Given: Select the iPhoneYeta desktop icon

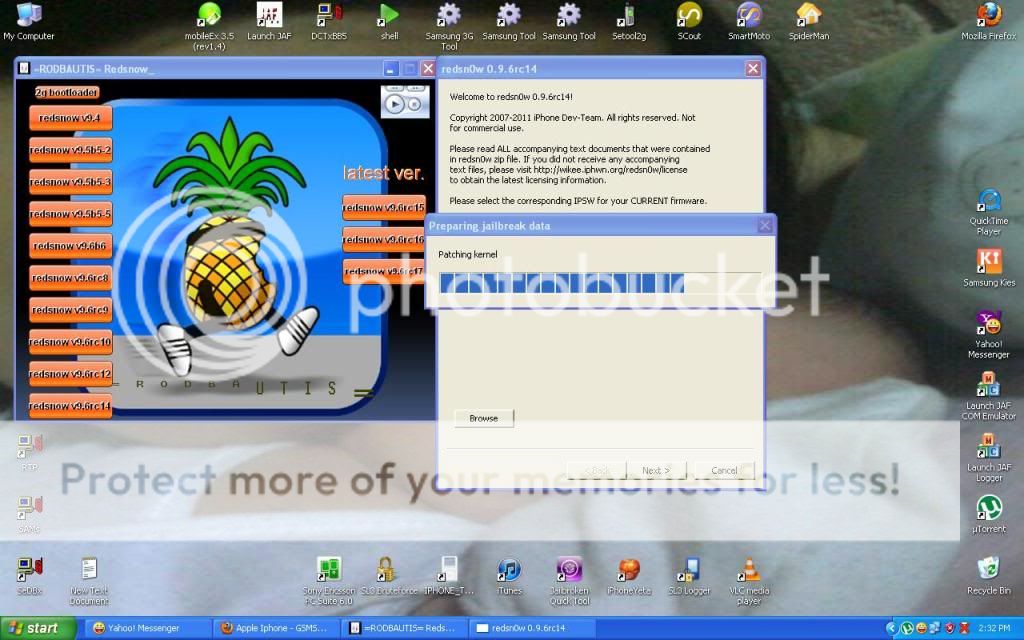Looking at the screenshot, I should [629, 576].
